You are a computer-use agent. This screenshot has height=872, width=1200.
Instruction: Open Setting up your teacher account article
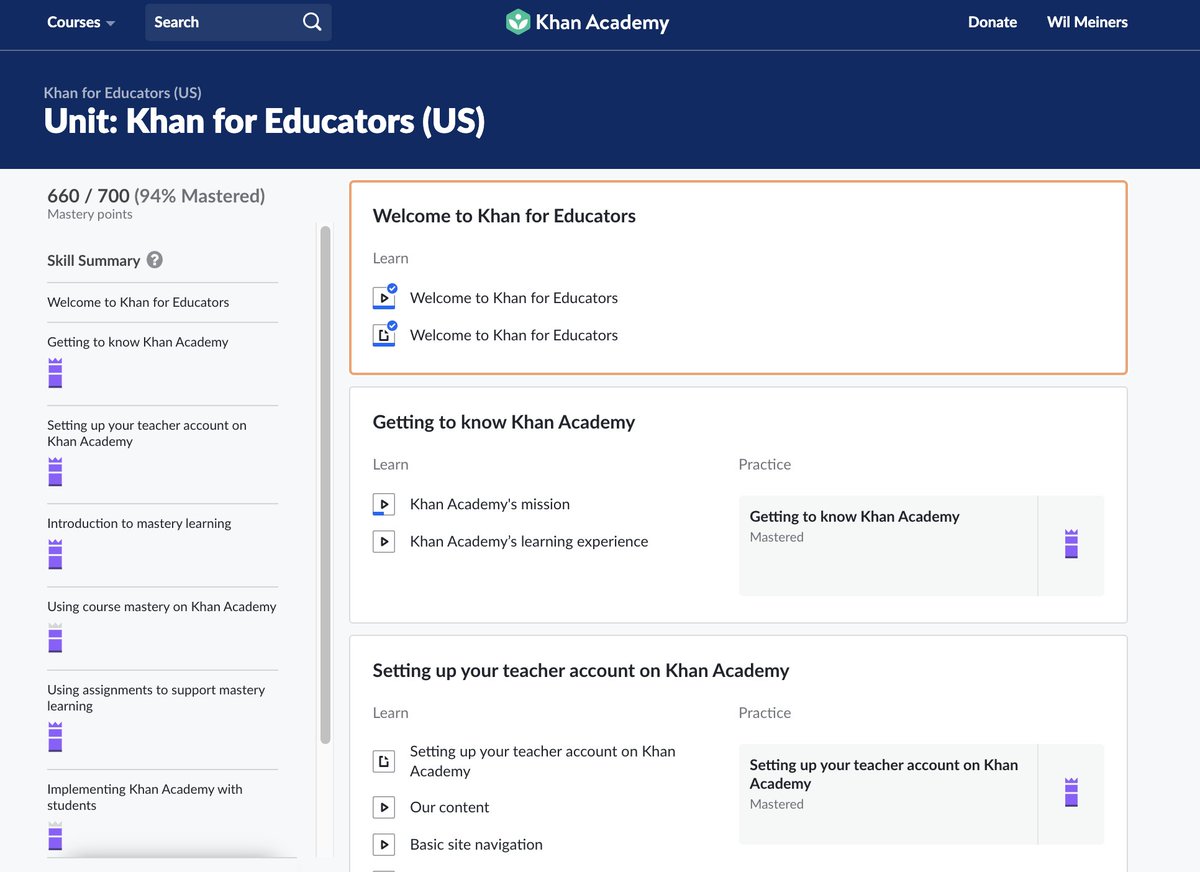pyautogui.click(x=543, y=761)
